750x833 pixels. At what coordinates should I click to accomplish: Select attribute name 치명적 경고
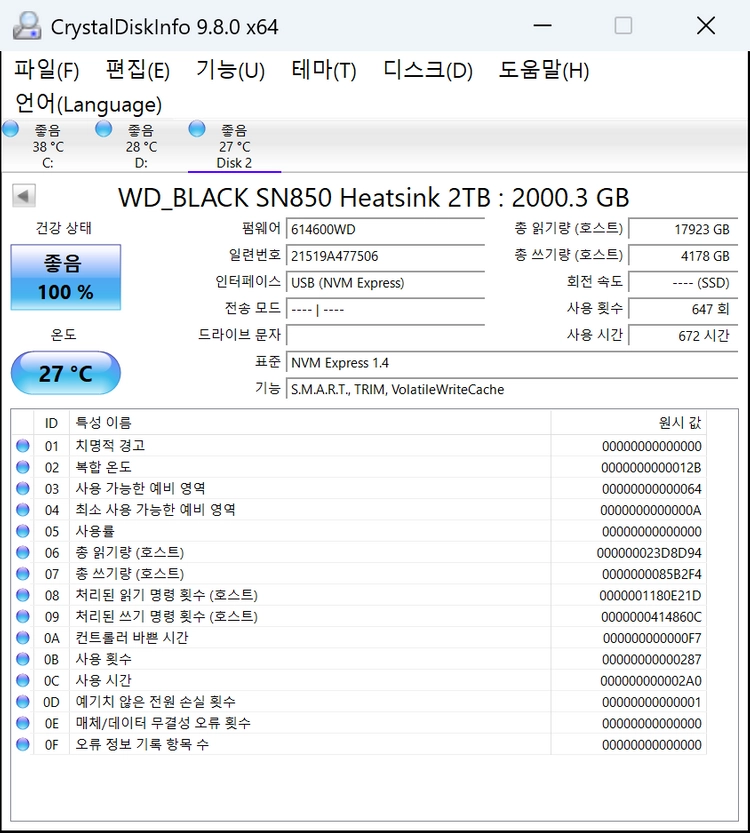pyautogui.click(x=110, y=446)
